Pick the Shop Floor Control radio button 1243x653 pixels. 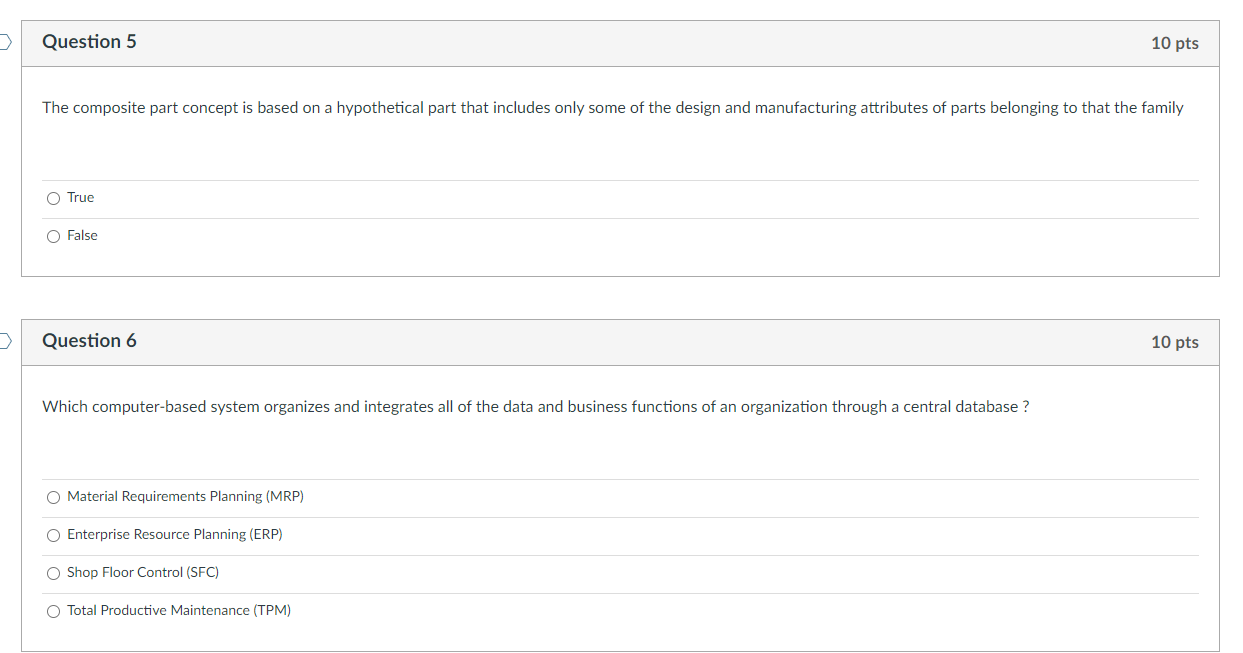coord(53,573)
